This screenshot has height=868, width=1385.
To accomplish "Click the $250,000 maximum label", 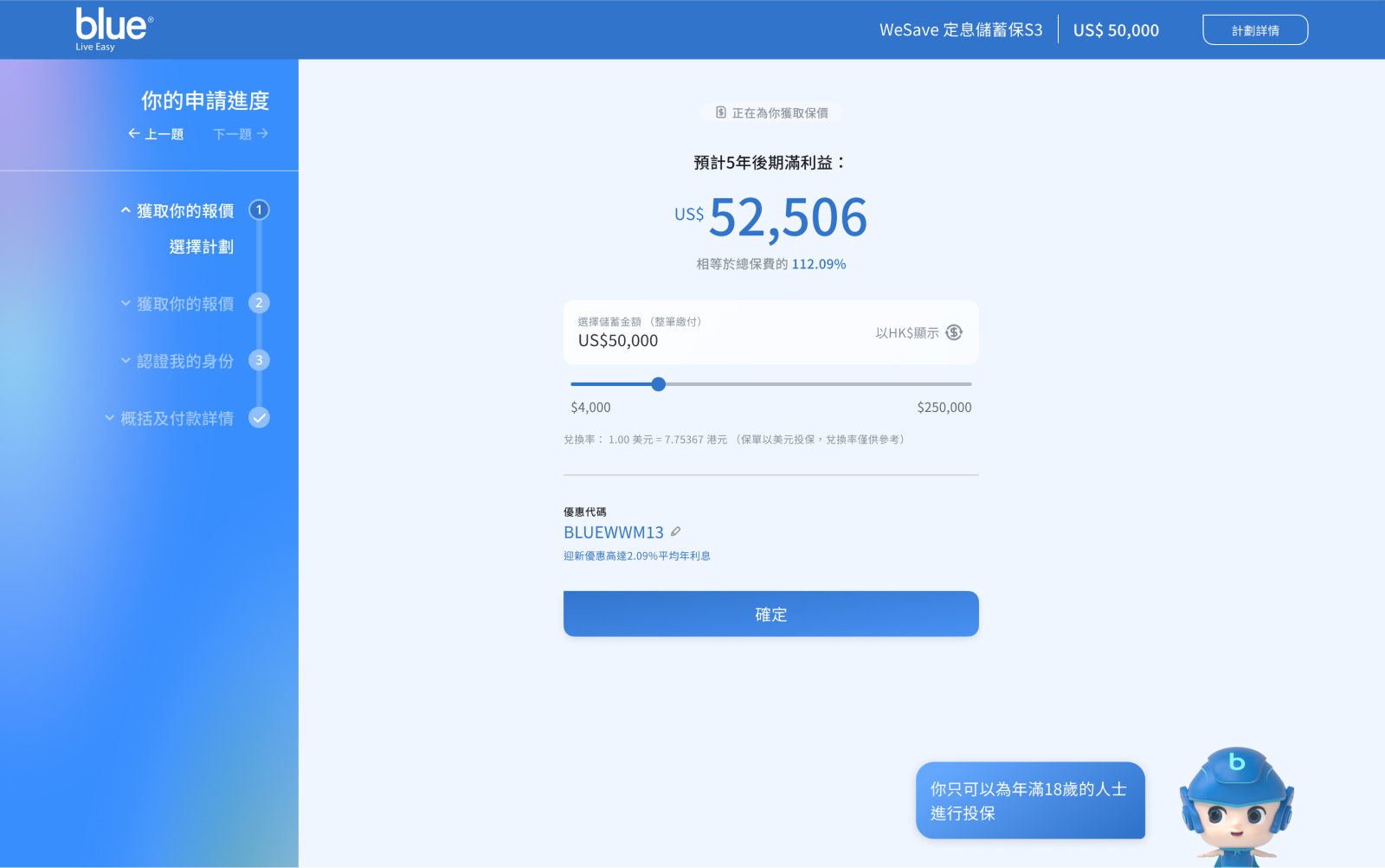I will (x=944, y=408).
